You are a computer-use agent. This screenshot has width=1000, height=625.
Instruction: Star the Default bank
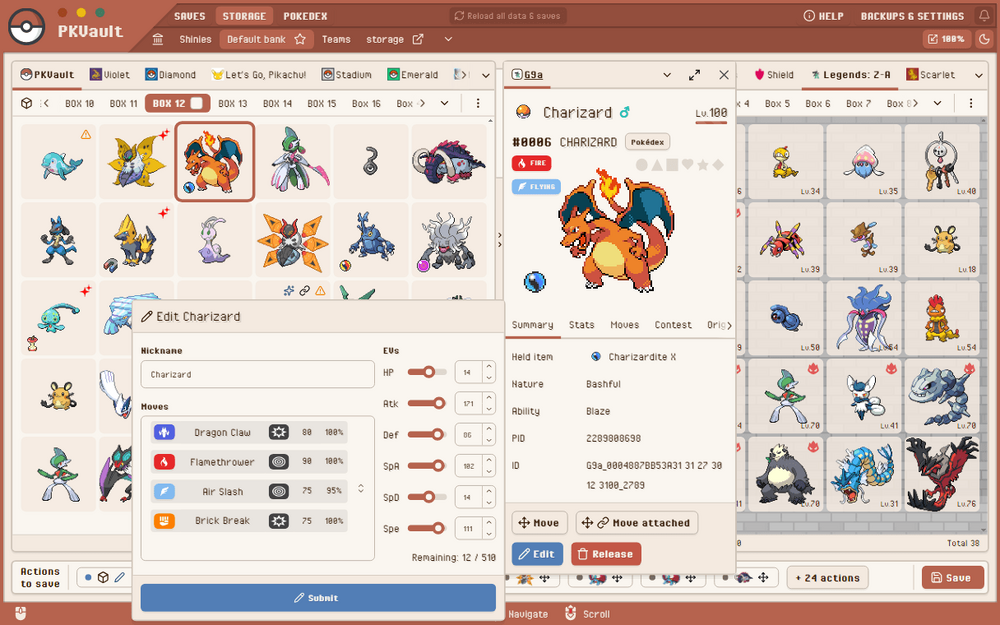click(300, 40)
